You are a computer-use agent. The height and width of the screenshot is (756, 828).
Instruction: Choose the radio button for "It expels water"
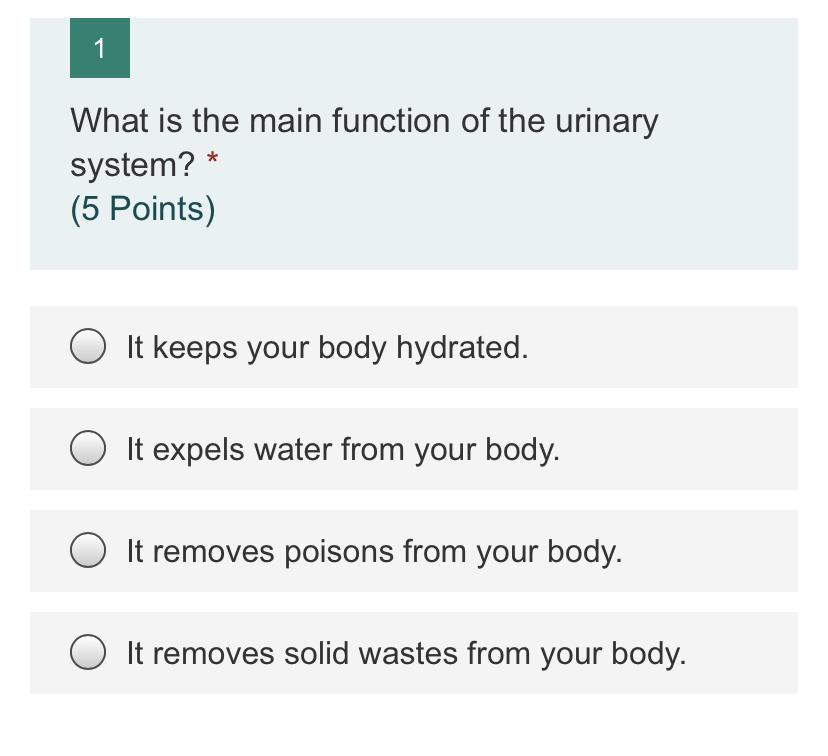pos(89,449)
